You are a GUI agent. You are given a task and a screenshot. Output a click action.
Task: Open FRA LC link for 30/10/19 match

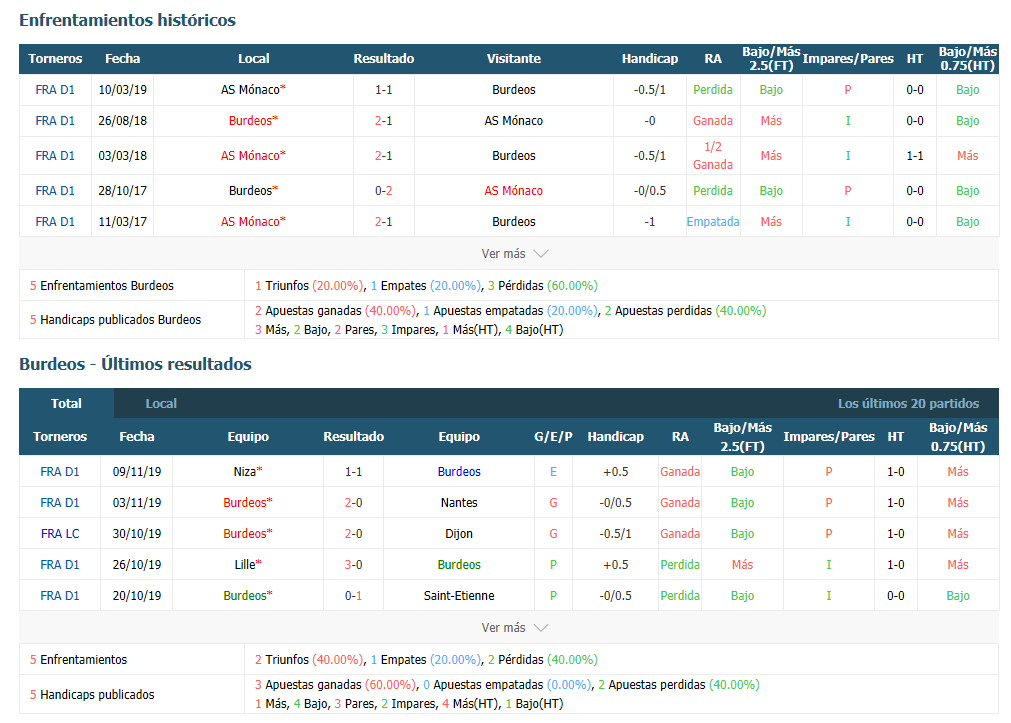[60, 533]
